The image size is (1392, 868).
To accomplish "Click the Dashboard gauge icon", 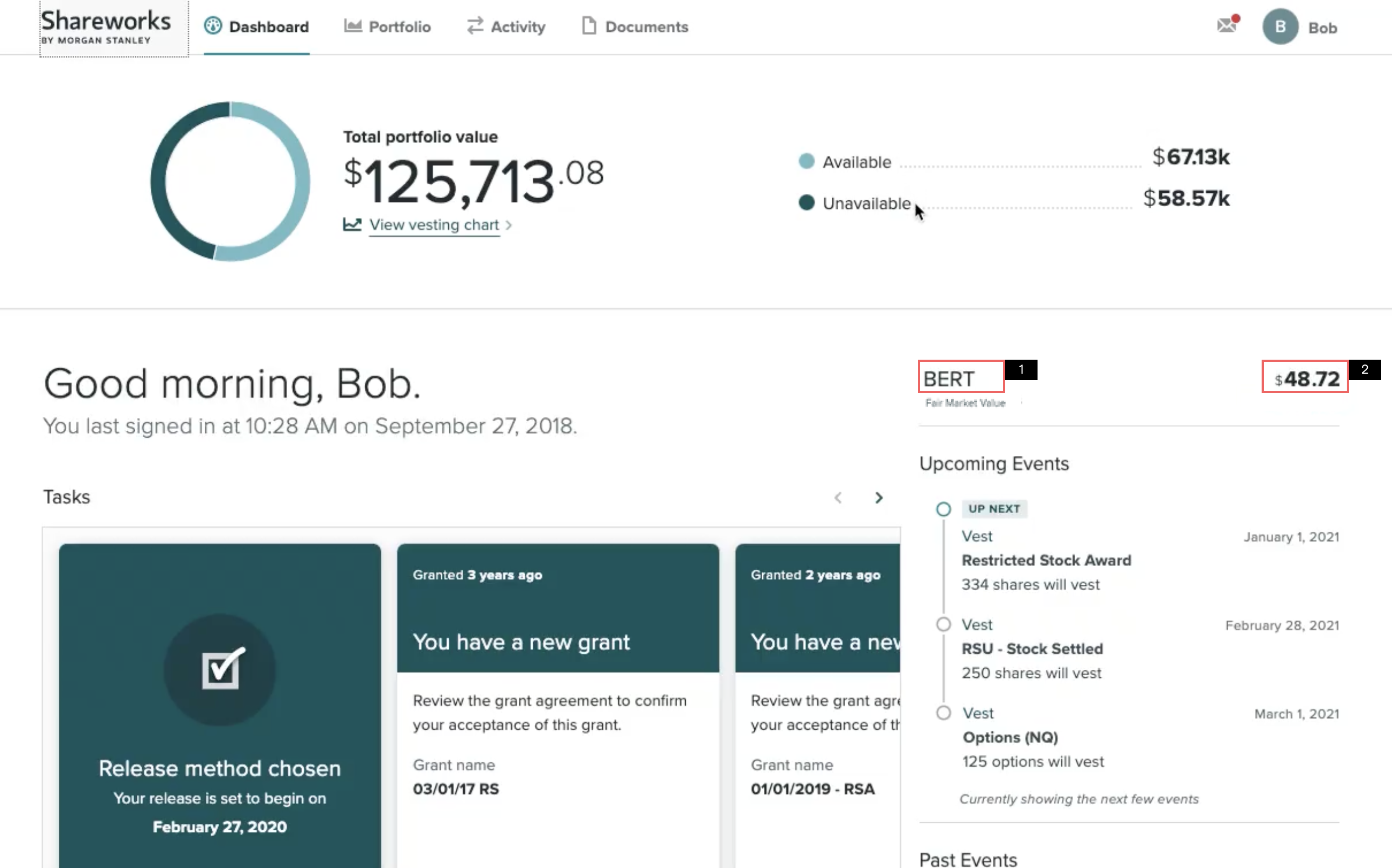I will coord(213,26).
